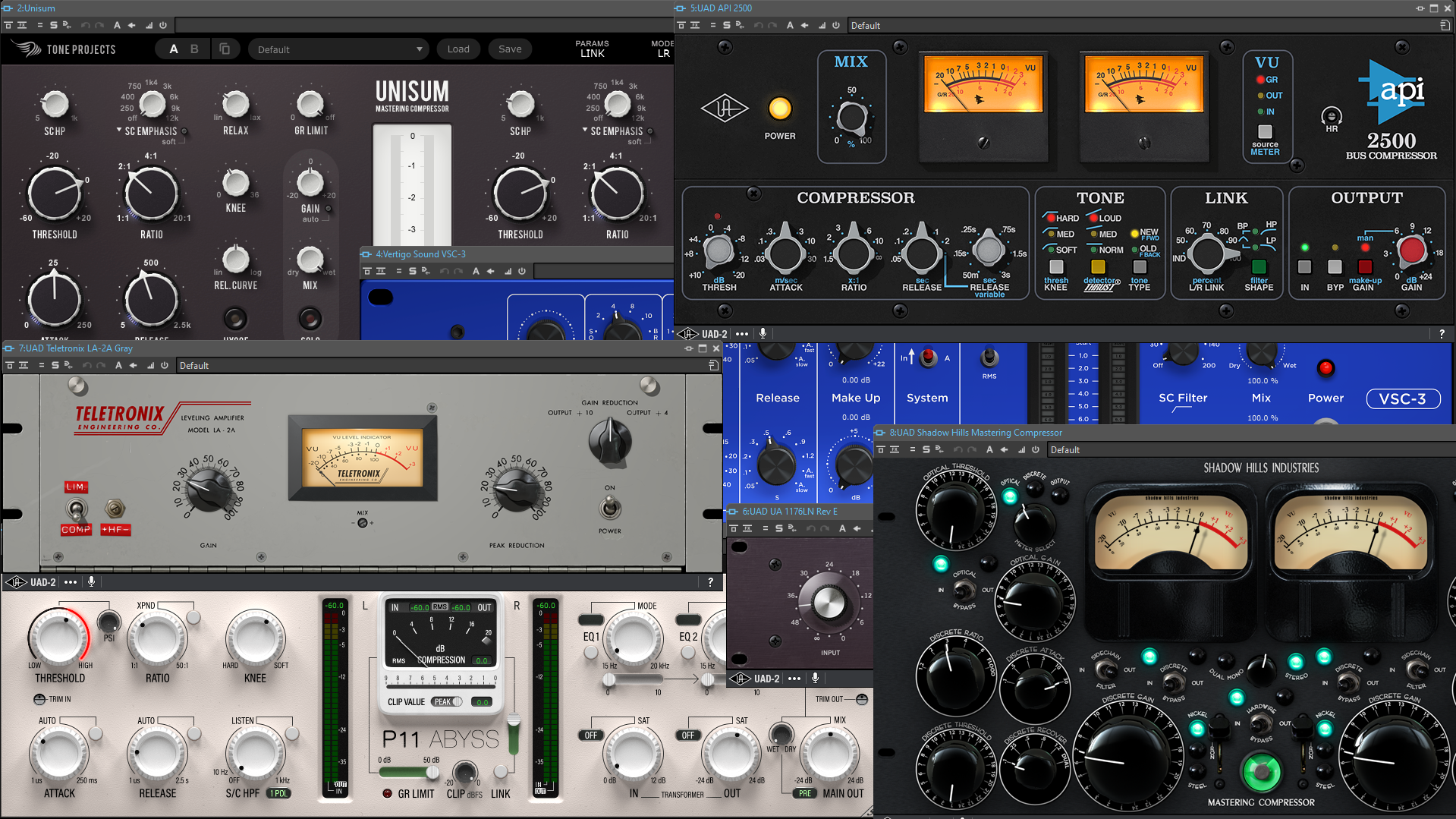Switch to the B comparison slot in Unisum
The height and width of the screenshot is (819, 1456).
pyautogui.click(x=194, y=49)
